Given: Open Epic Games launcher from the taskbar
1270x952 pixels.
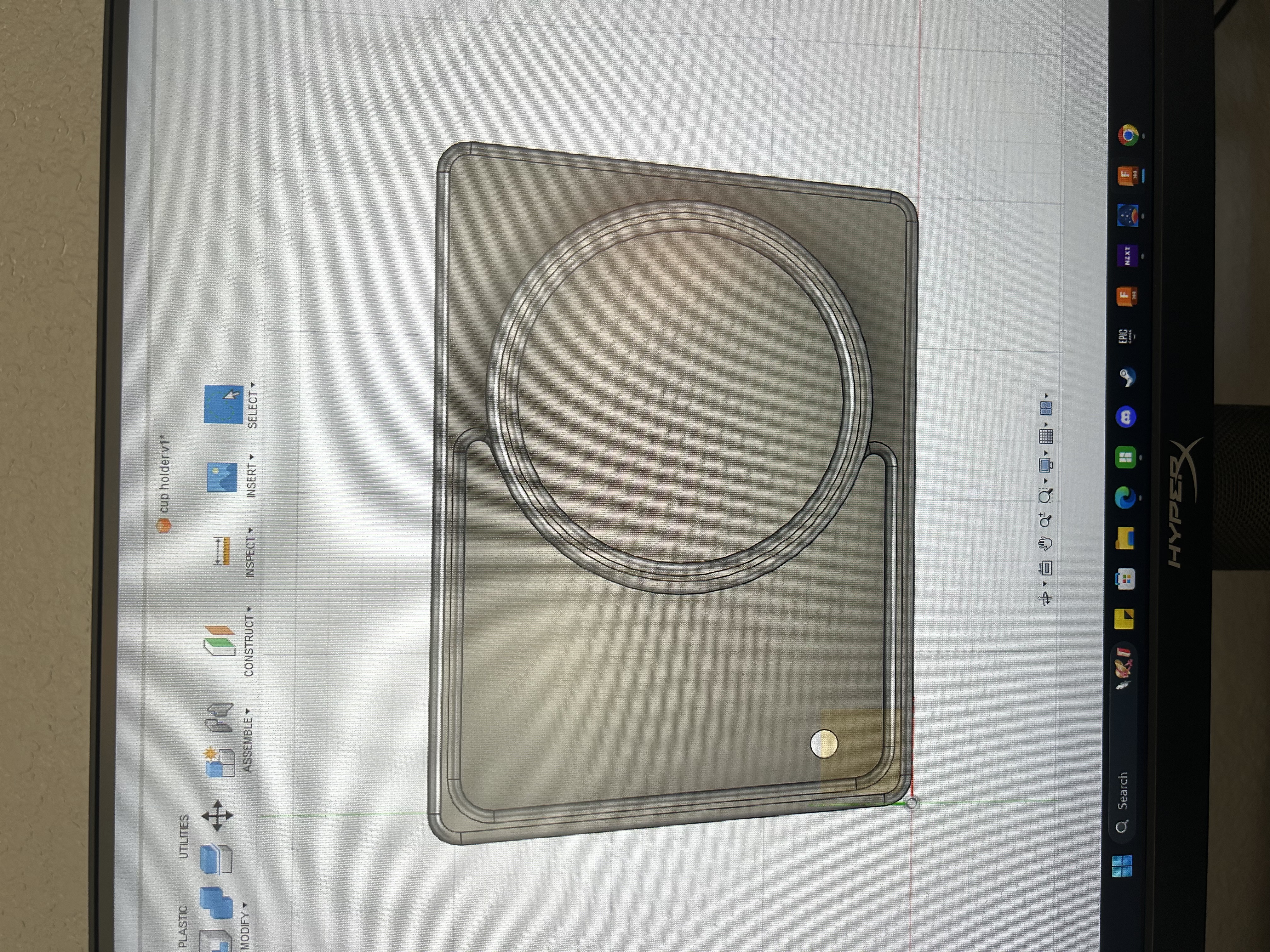Looking at the screenshot, I should click(x=1126, y=337).
